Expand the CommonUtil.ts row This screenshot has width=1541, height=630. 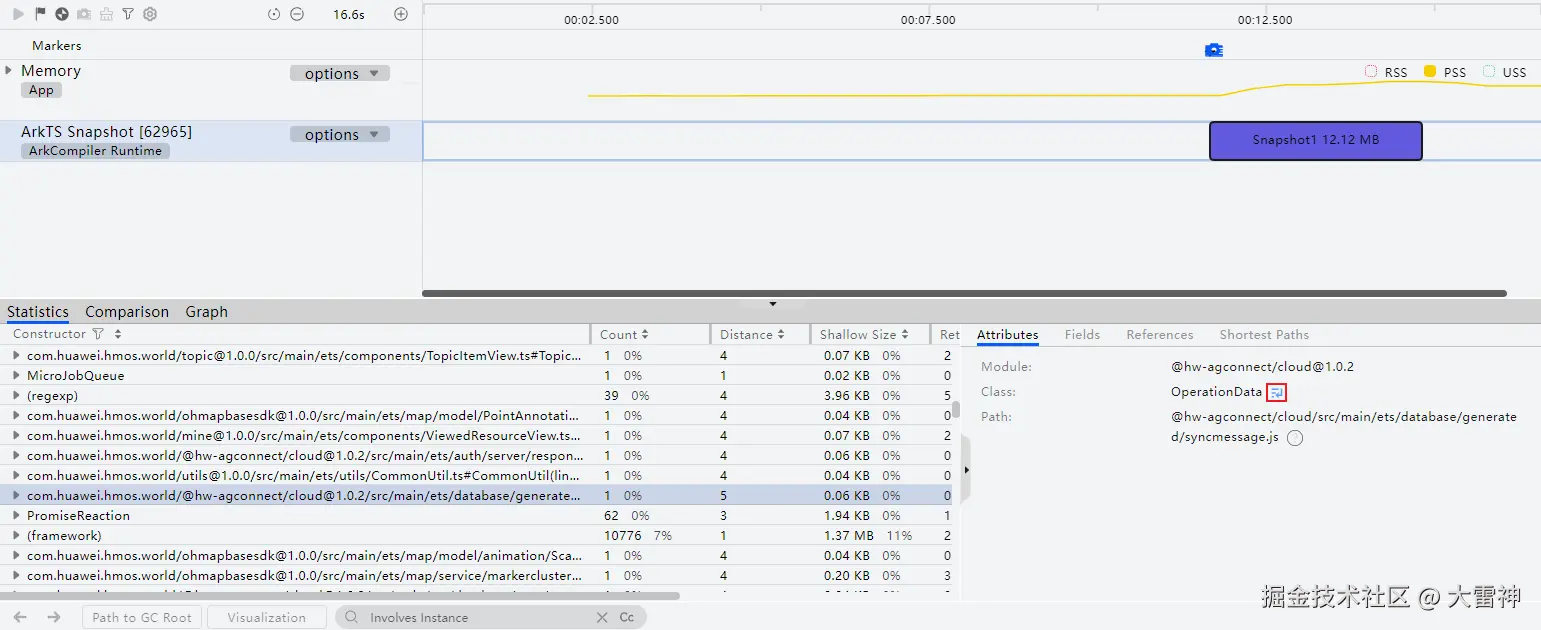pyautogui.click(x=16, y=475)
